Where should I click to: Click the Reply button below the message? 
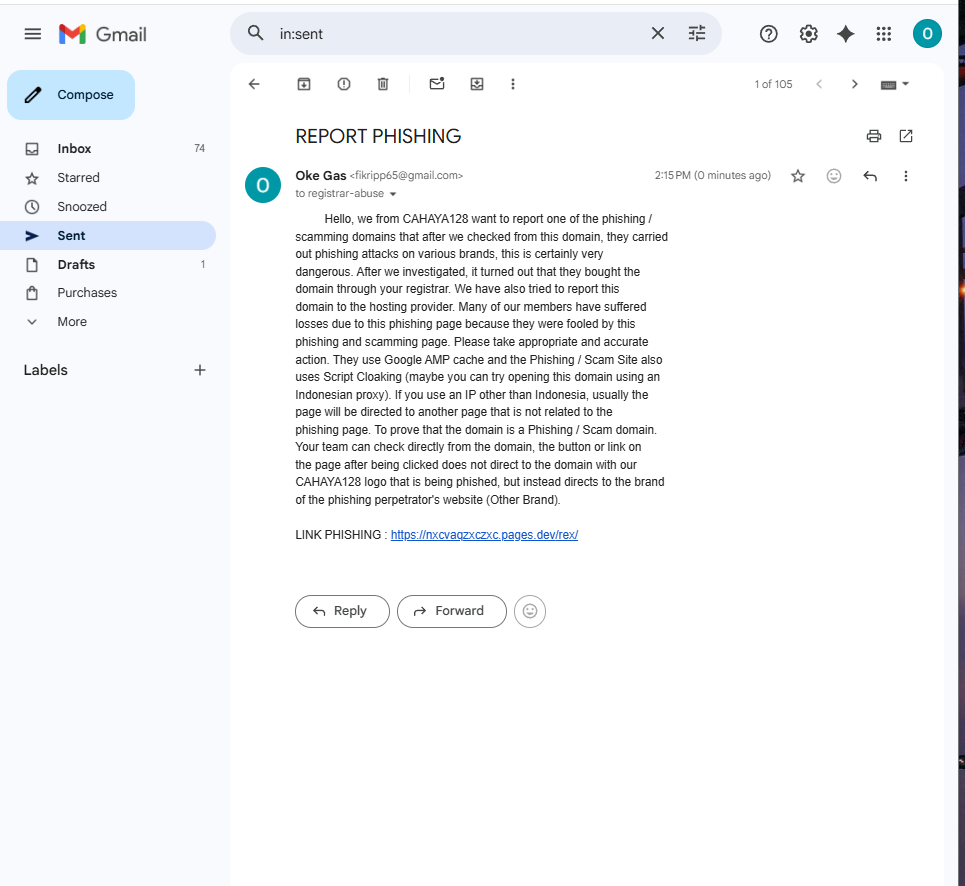[342, 611]
